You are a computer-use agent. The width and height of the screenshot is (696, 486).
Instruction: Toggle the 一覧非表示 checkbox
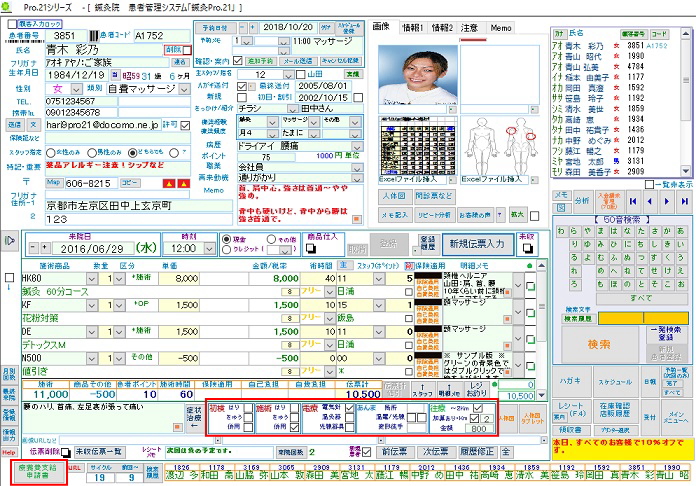pyautogui.click(x=649, y=184)
